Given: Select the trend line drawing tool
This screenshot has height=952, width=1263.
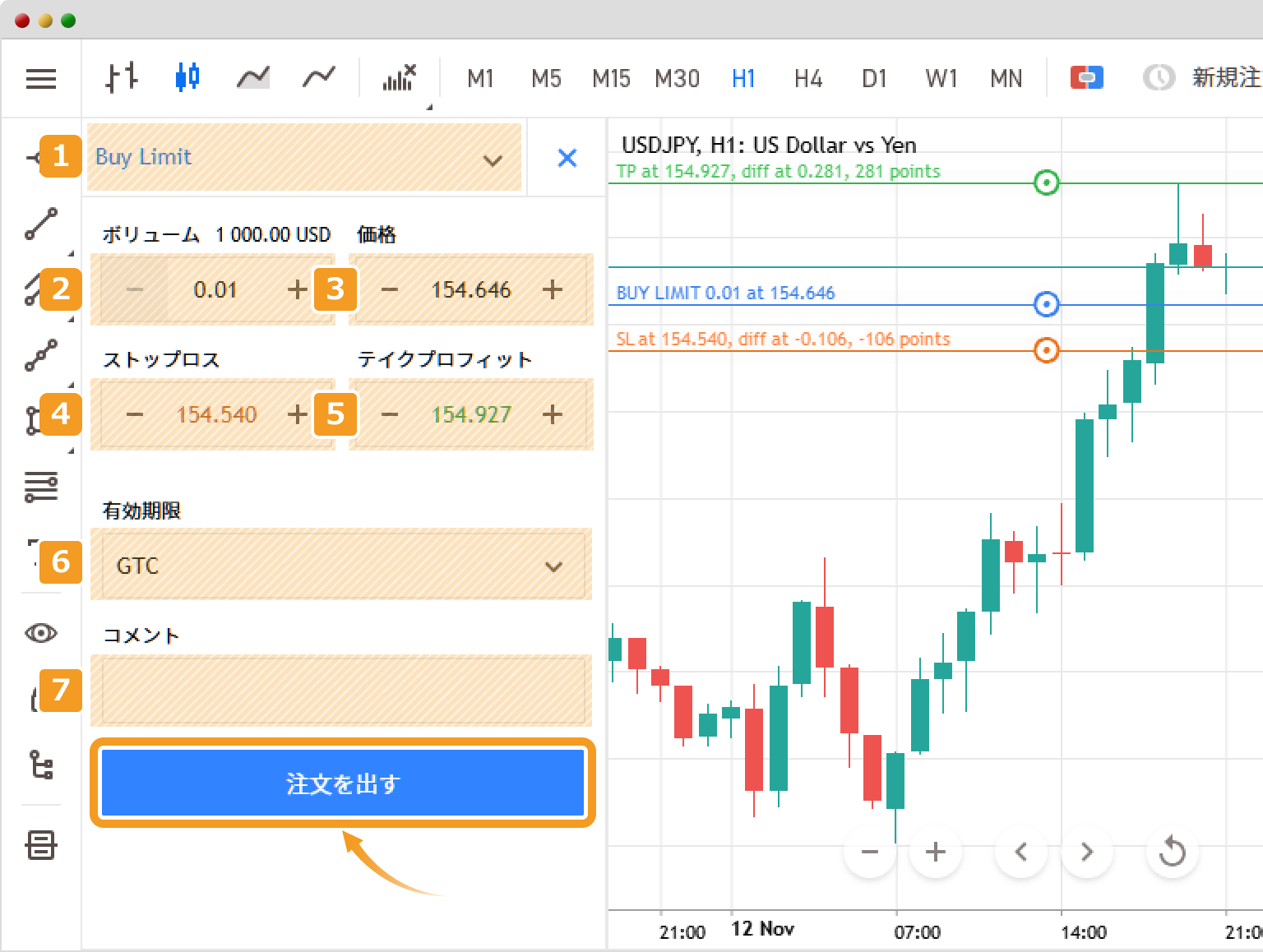Looking at the screenshot, I should (x=41, y=224).
